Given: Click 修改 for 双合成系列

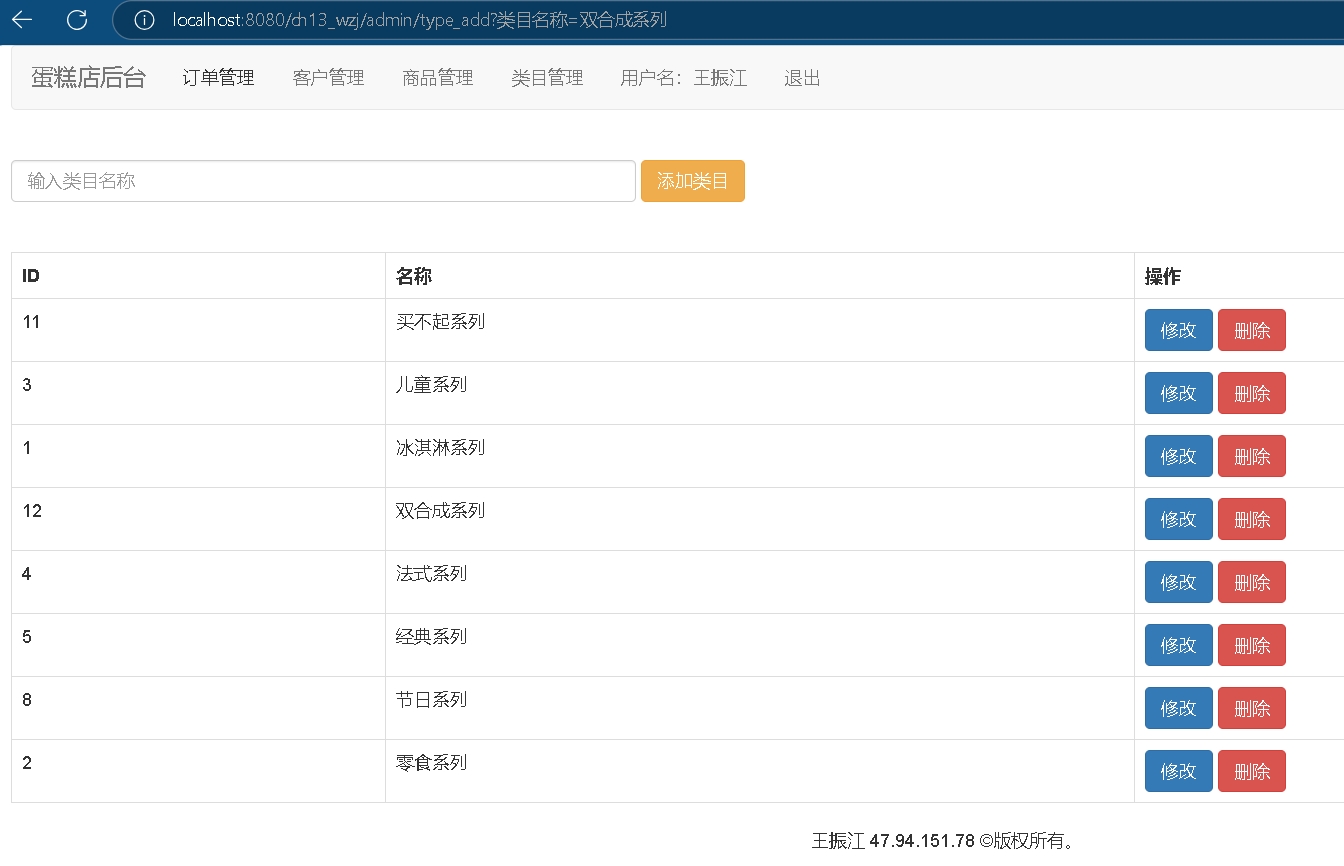Looking at the screenshot, I should click(1178, 519).
